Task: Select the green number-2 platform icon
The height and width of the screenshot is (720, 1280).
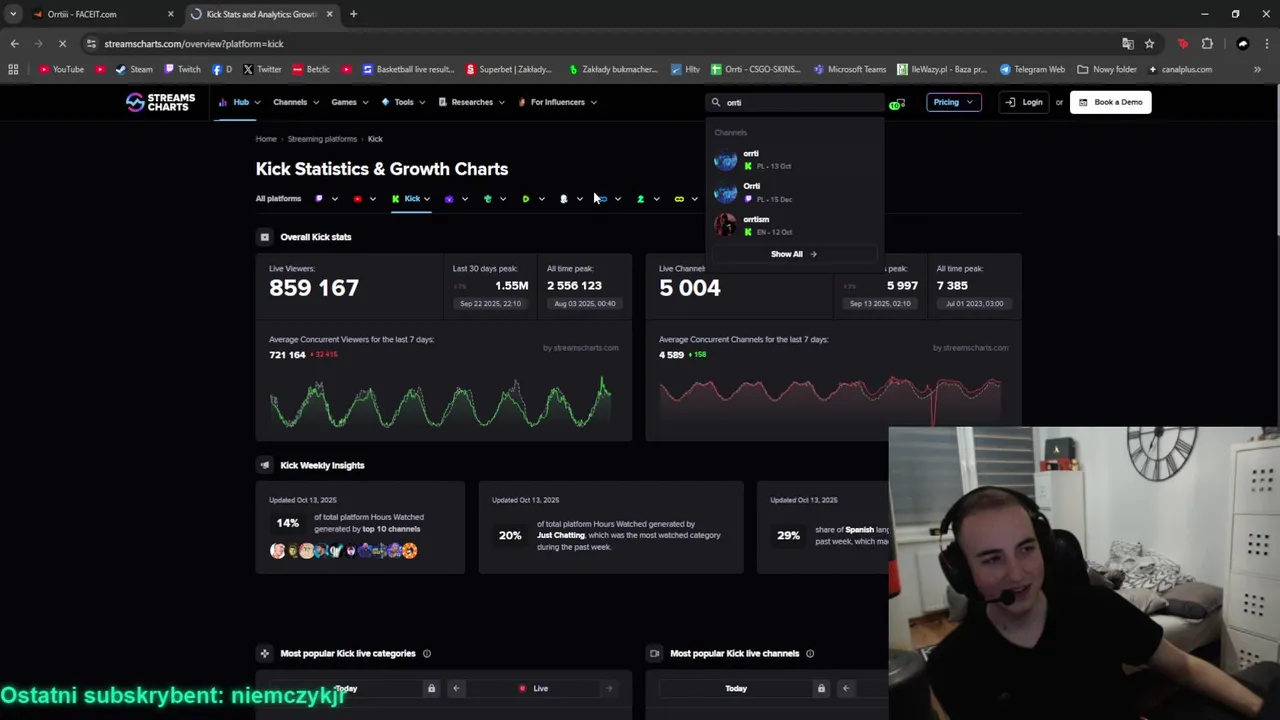Action: coord(640,199)
